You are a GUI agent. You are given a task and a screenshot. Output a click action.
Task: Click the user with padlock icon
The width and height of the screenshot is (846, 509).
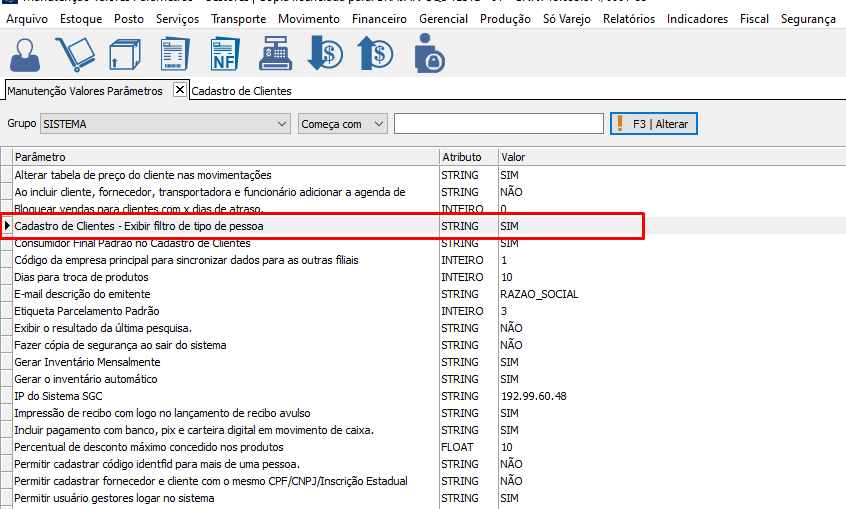[428, 54]
